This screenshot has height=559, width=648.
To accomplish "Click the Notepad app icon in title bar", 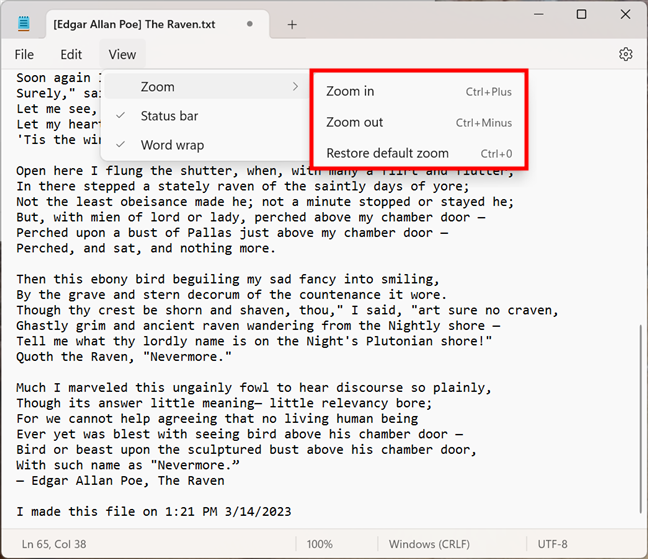I will click(24, 24).
